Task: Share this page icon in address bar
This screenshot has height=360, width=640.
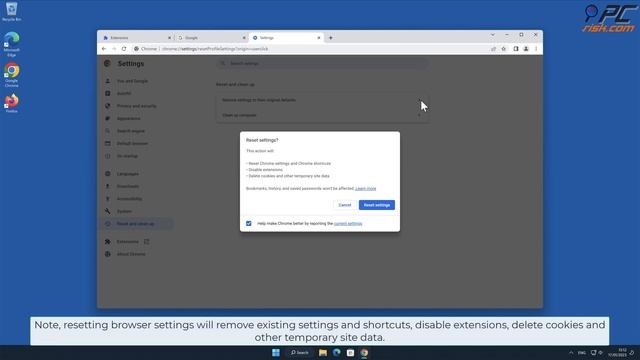Action: coord(493,49)
